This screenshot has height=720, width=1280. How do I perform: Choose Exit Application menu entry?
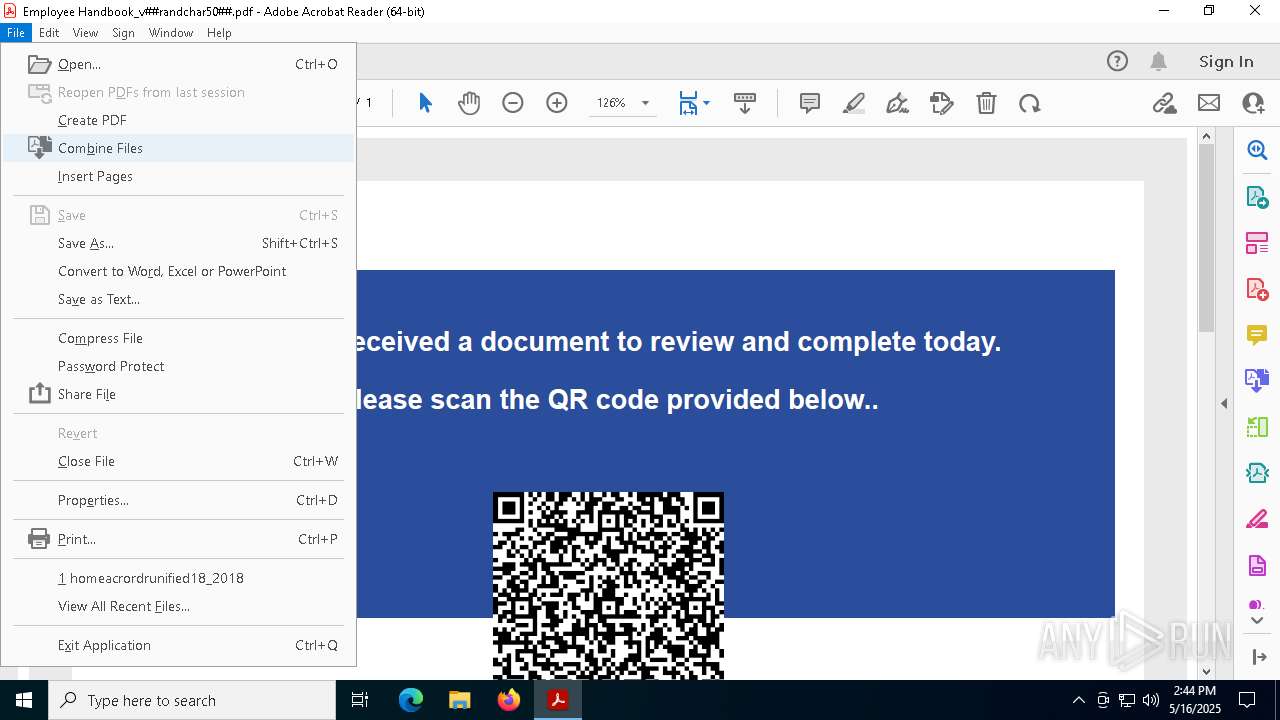coord(179,645)
